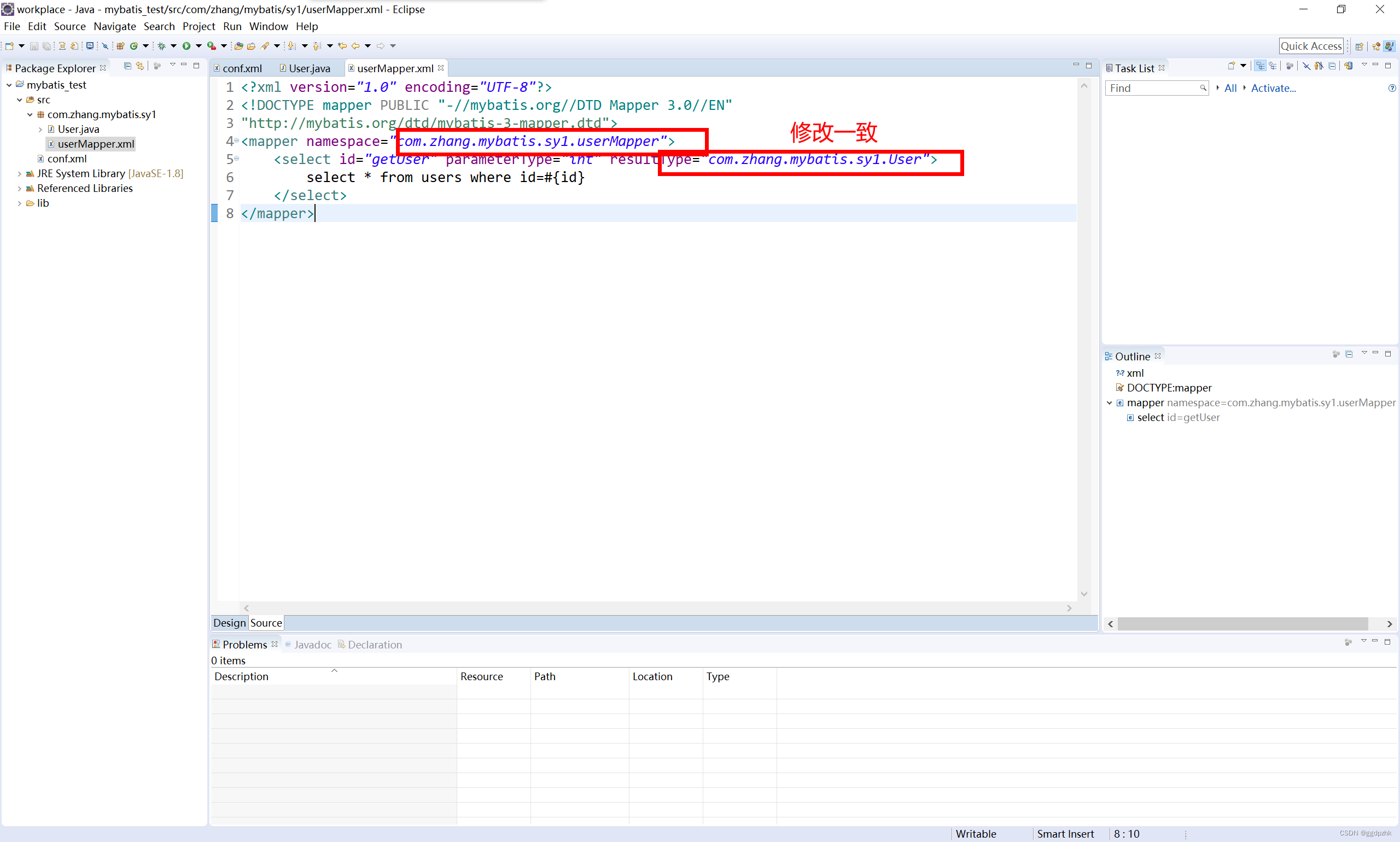The height and width of the screenshot is (842, 1400).
Task: Expand the JRE System Library node
Action: click(19, 174)
